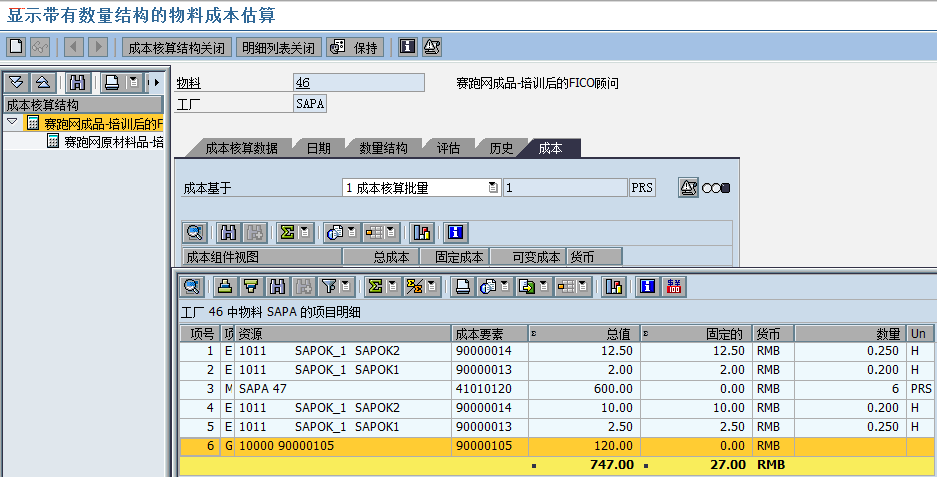Collapse the 赛跑网成品 tree node

point(12,122)
